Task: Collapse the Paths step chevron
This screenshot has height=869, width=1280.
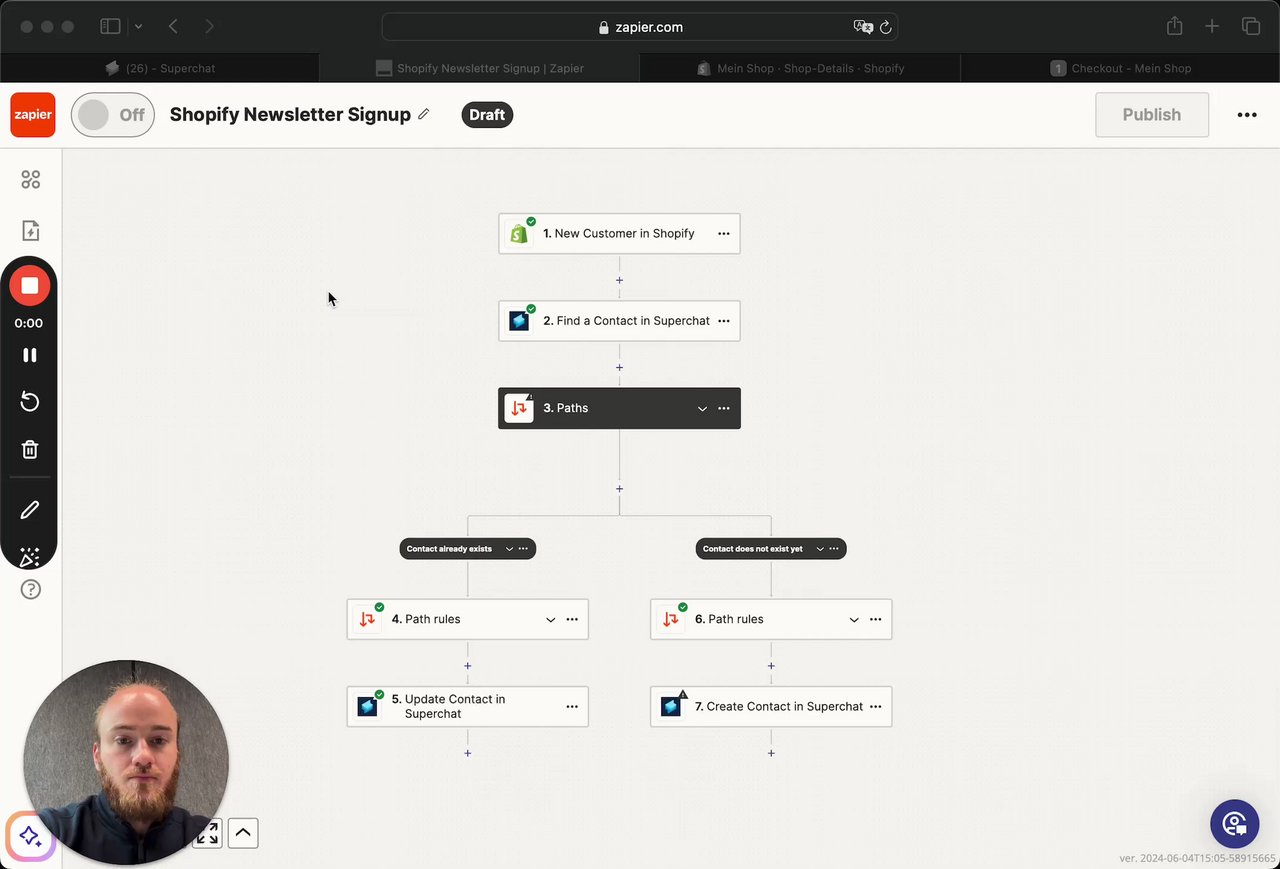Action: 702,408
